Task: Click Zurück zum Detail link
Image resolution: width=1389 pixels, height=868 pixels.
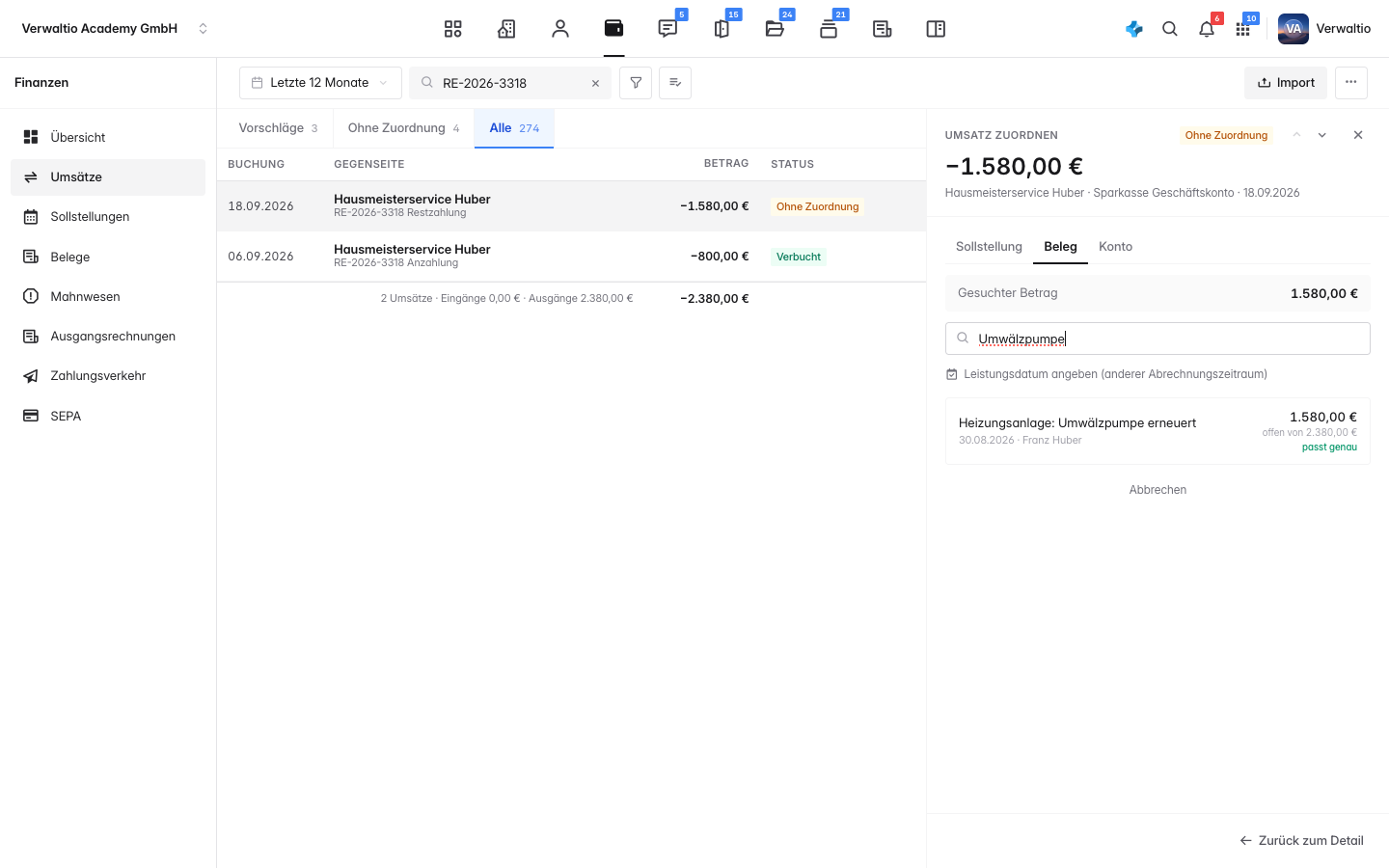Action: pyautogui.click(x=1301, y=841)
